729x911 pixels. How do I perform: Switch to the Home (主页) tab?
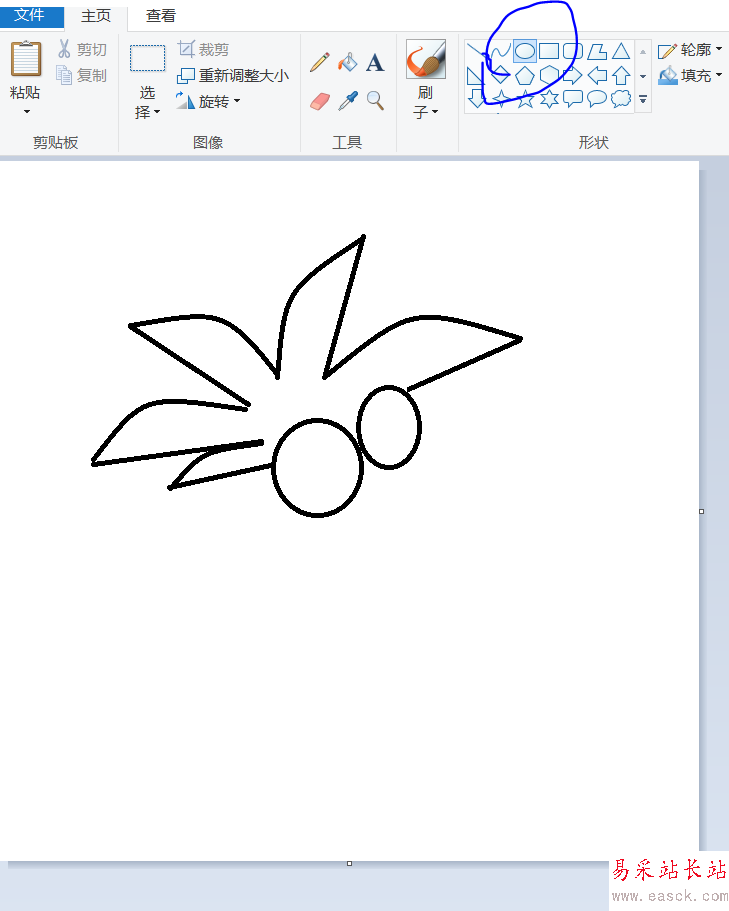(96, 16)
